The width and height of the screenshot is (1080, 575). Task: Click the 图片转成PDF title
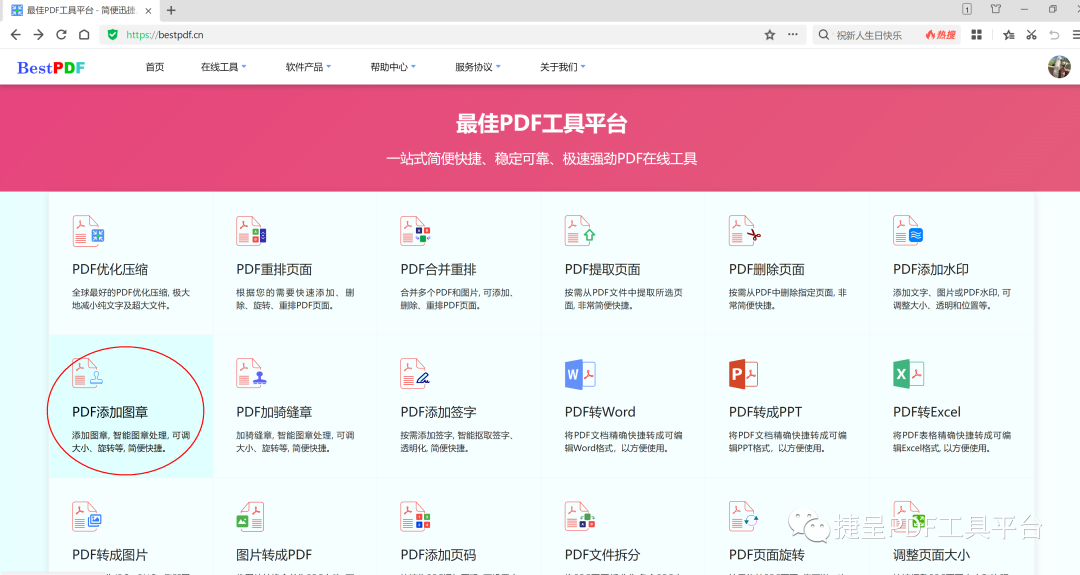pos(274,555)
